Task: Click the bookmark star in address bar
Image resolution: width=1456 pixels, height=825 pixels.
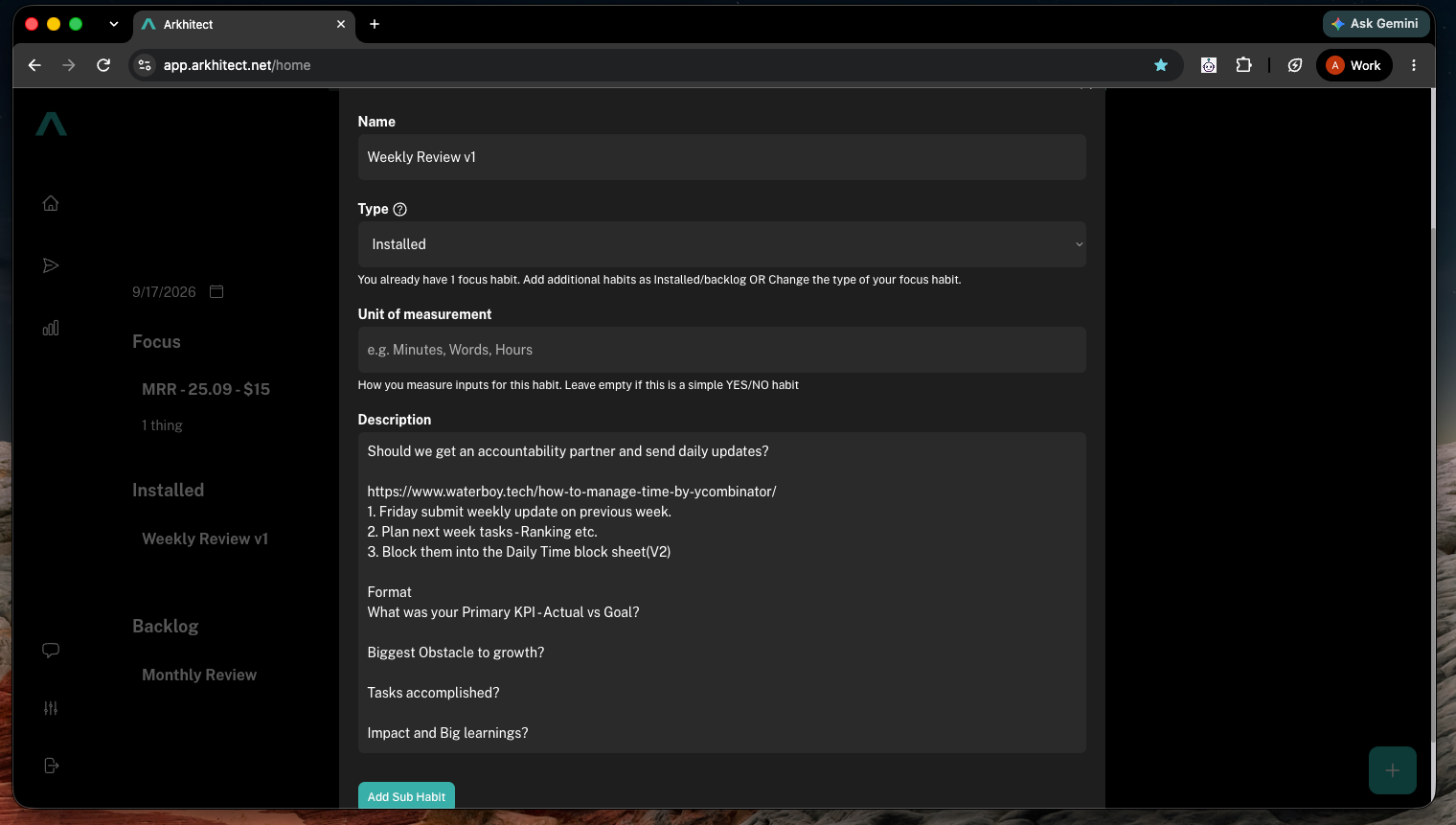Action: [1161, 65]
